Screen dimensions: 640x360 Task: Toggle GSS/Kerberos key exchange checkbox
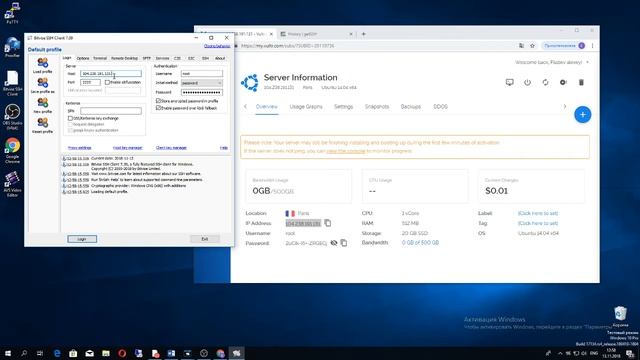click(x=70, y=118)
